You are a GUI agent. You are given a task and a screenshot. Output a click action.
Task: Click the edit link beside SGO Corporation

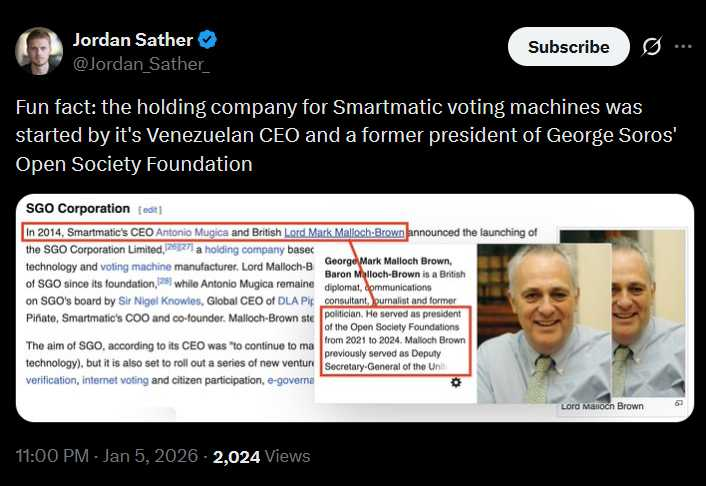click(150, 209)
